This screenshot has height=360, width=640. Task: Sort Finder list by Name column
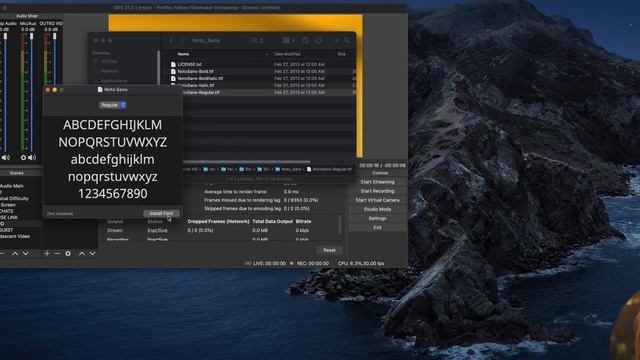tap(183, 54)
